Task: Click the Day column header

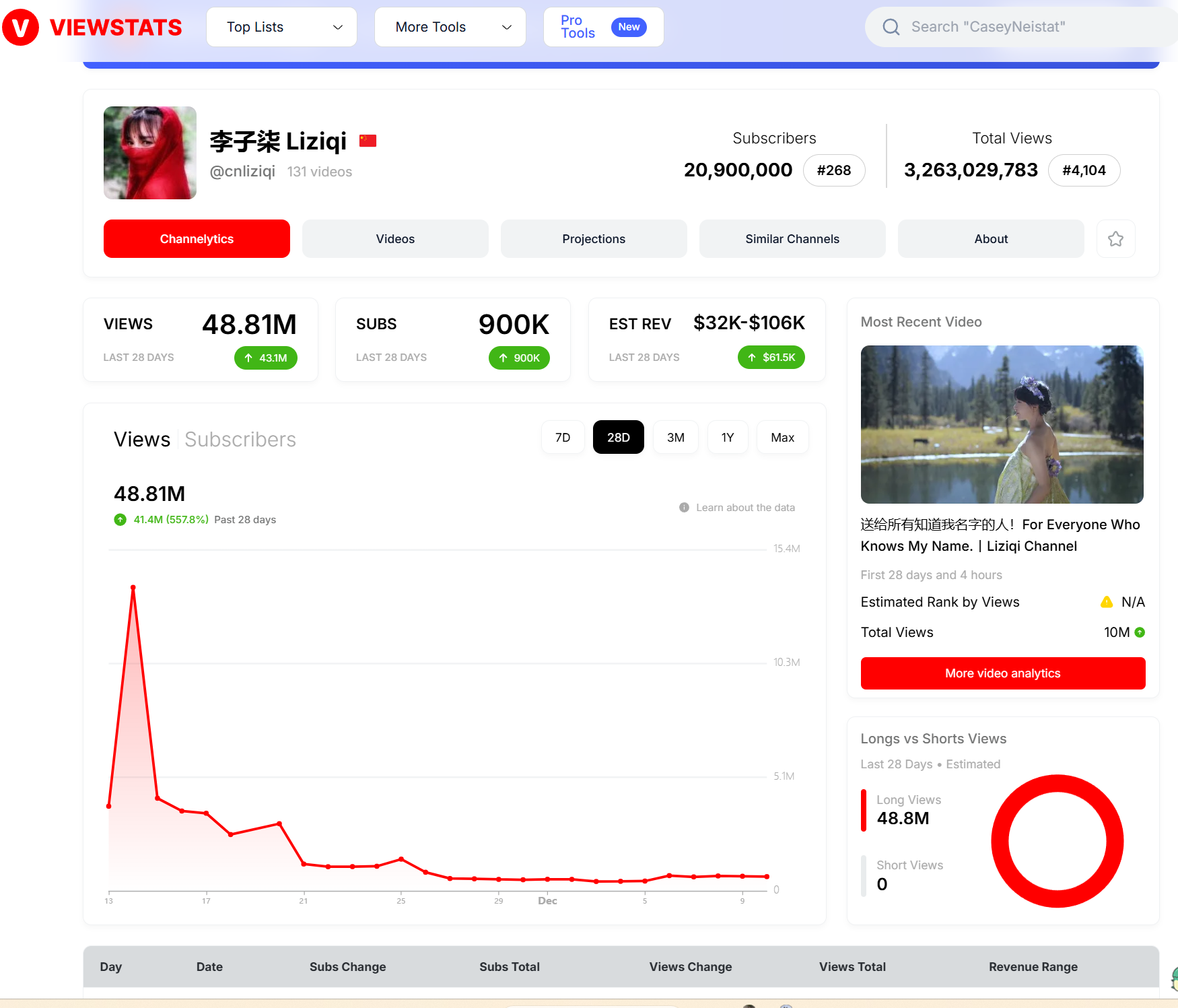Action: pyautogui.click(x=111, y=967)
